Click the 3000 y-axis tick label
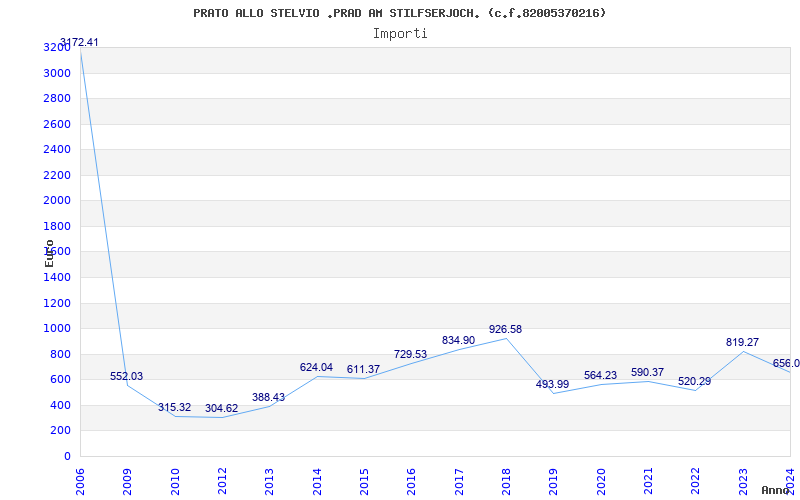 (57, 73)
